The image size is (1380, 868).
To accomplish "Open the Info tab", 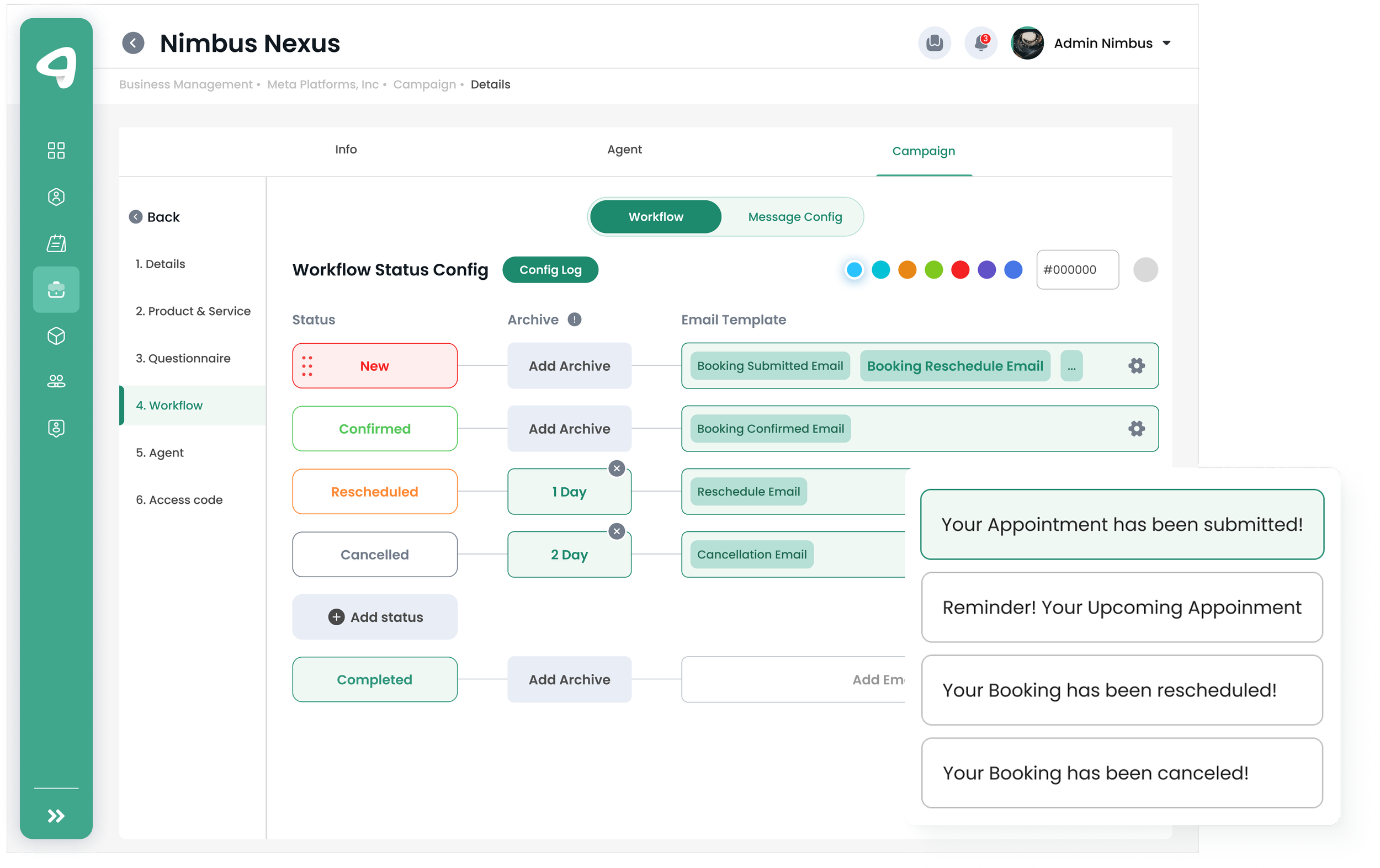I will click(346, 150).
